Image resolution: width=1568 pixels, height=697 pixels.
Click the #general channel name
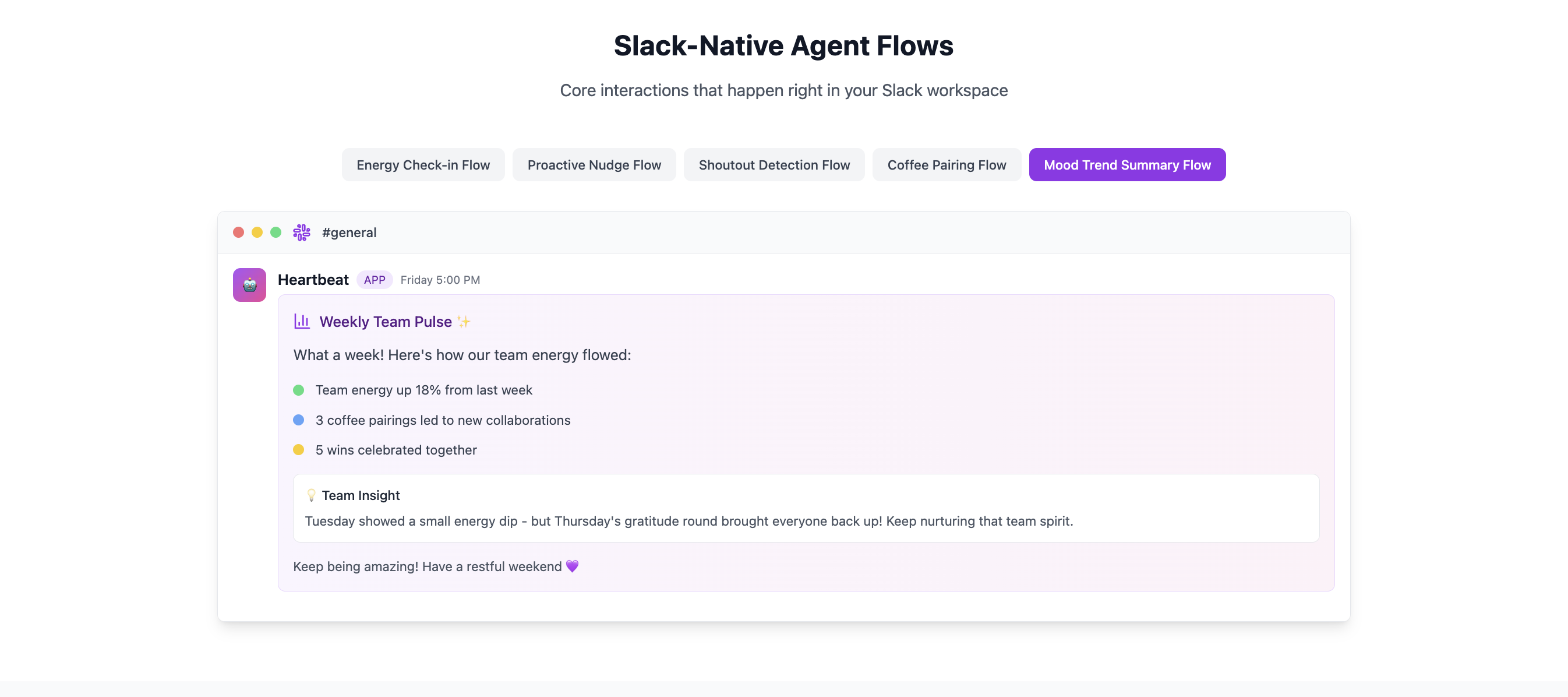[x=349, y=232]
